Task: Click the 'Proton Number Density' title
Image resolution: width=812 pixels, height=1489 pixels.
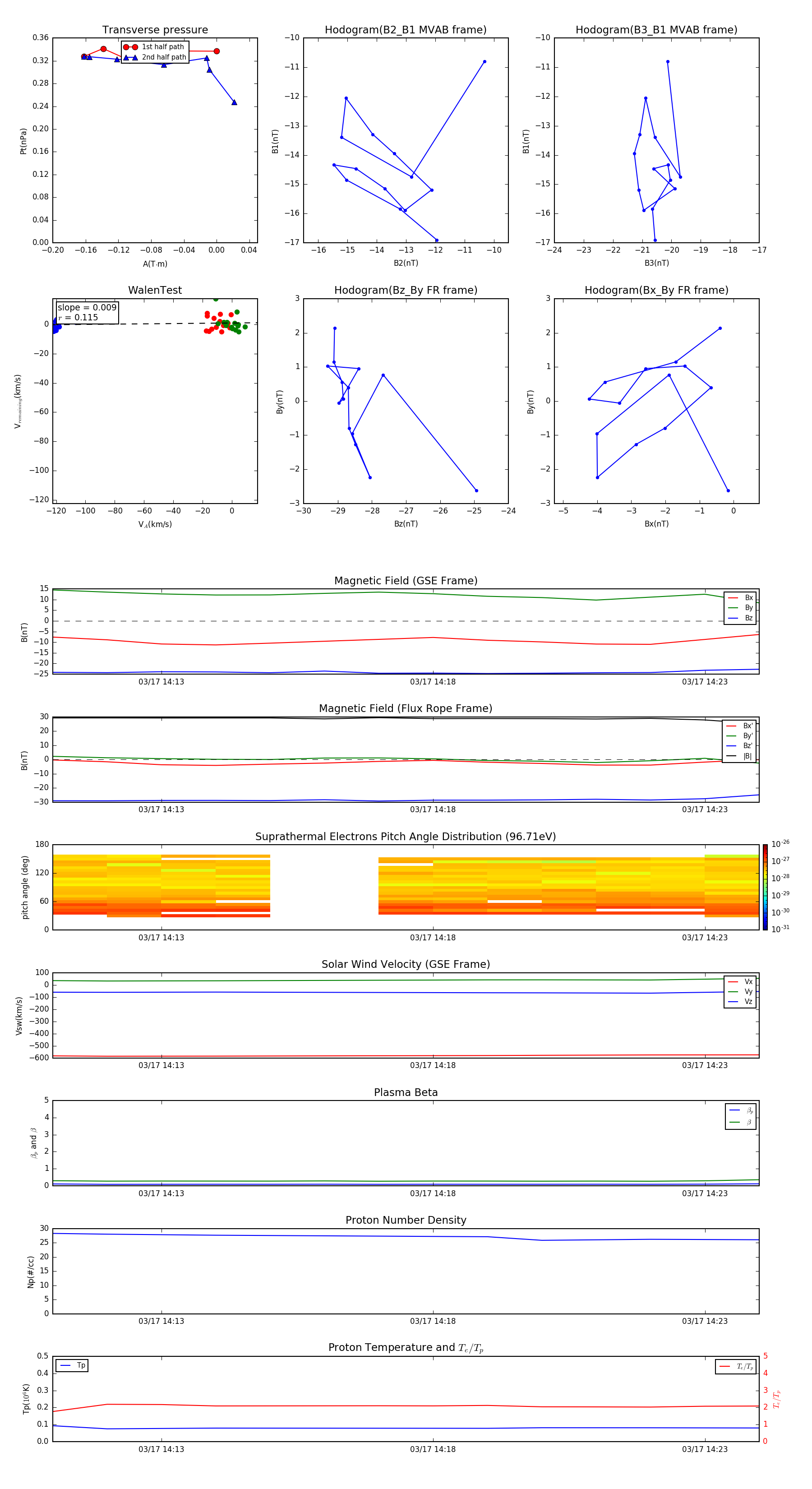Action: 406,1220
